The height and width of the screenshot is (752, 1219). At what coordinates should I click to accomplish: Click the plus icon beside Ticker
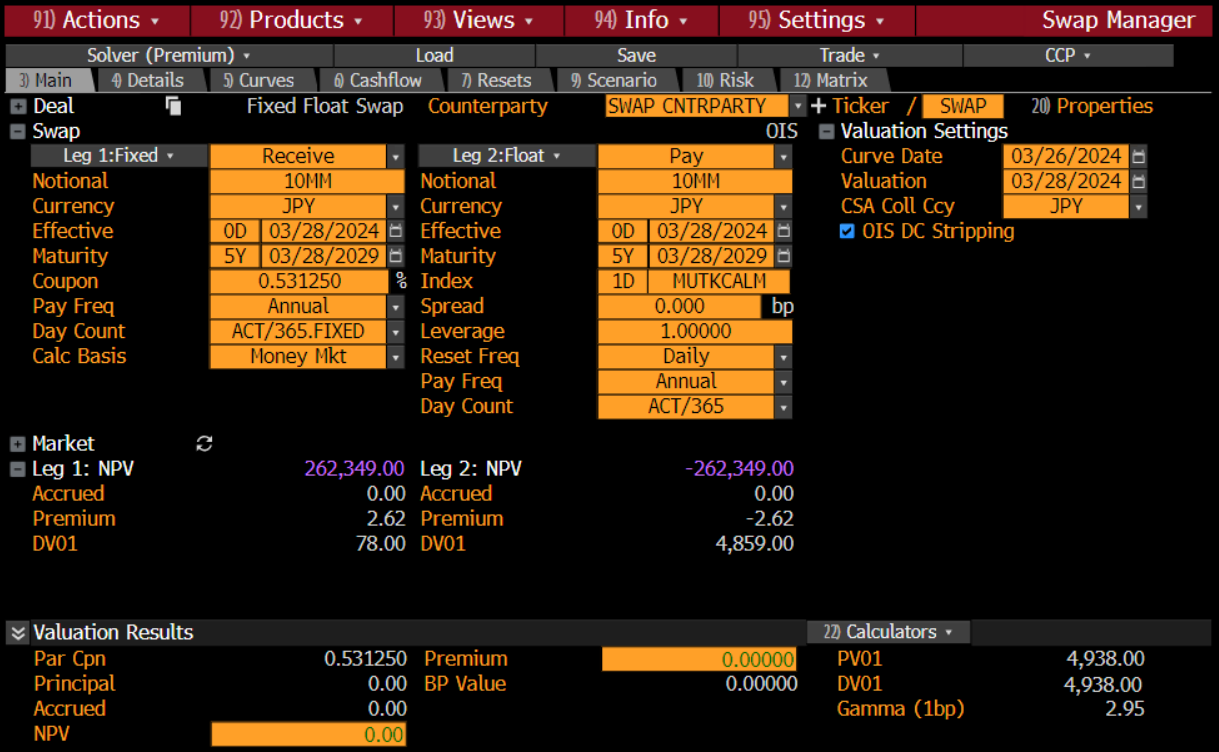pyautogui.click(x=818, y=106)
